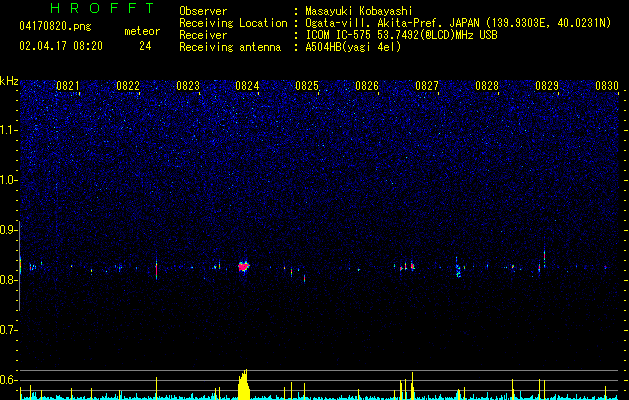The height and width of the screenshot is (400, 629).
Task: Click the 0829 time axis marker
Action: 547,86
